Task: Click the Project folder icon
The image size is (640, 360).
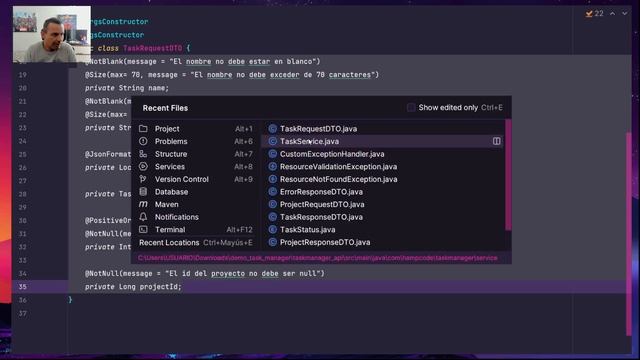Action: tap(143, 129)
